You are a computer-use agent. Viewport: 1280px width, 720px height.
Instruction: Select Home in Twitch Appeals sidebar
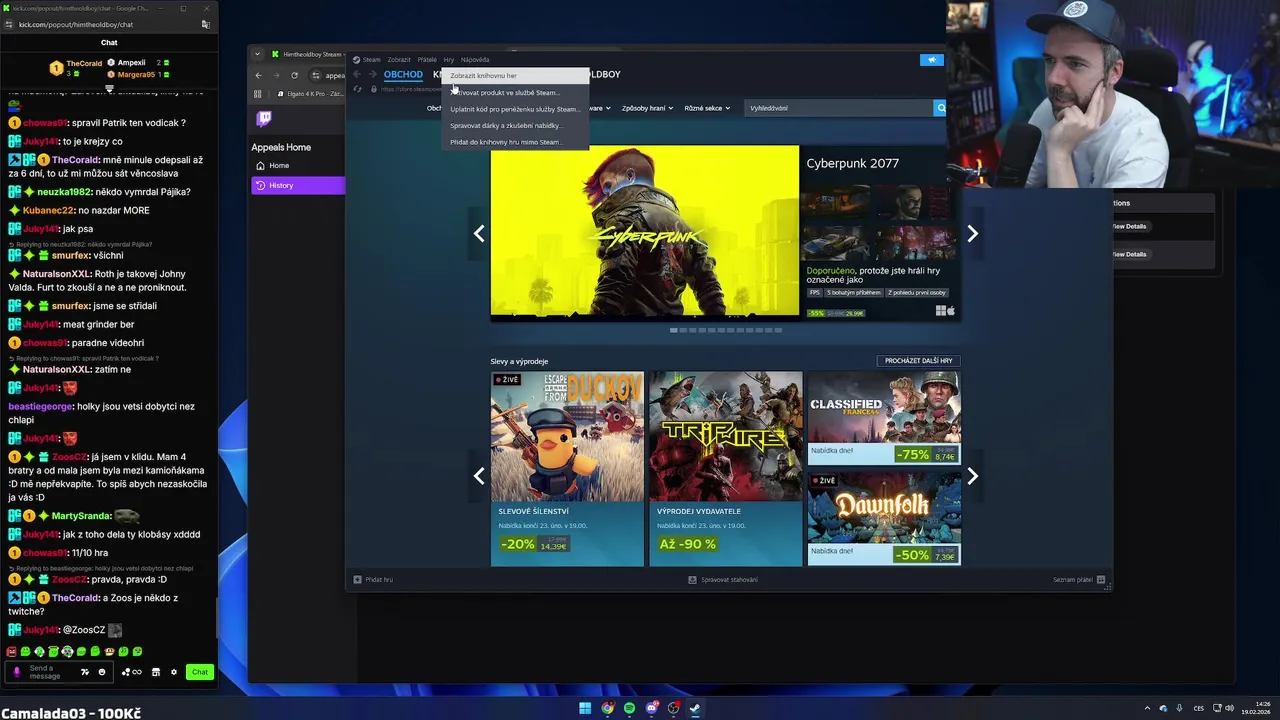[298, 166]
